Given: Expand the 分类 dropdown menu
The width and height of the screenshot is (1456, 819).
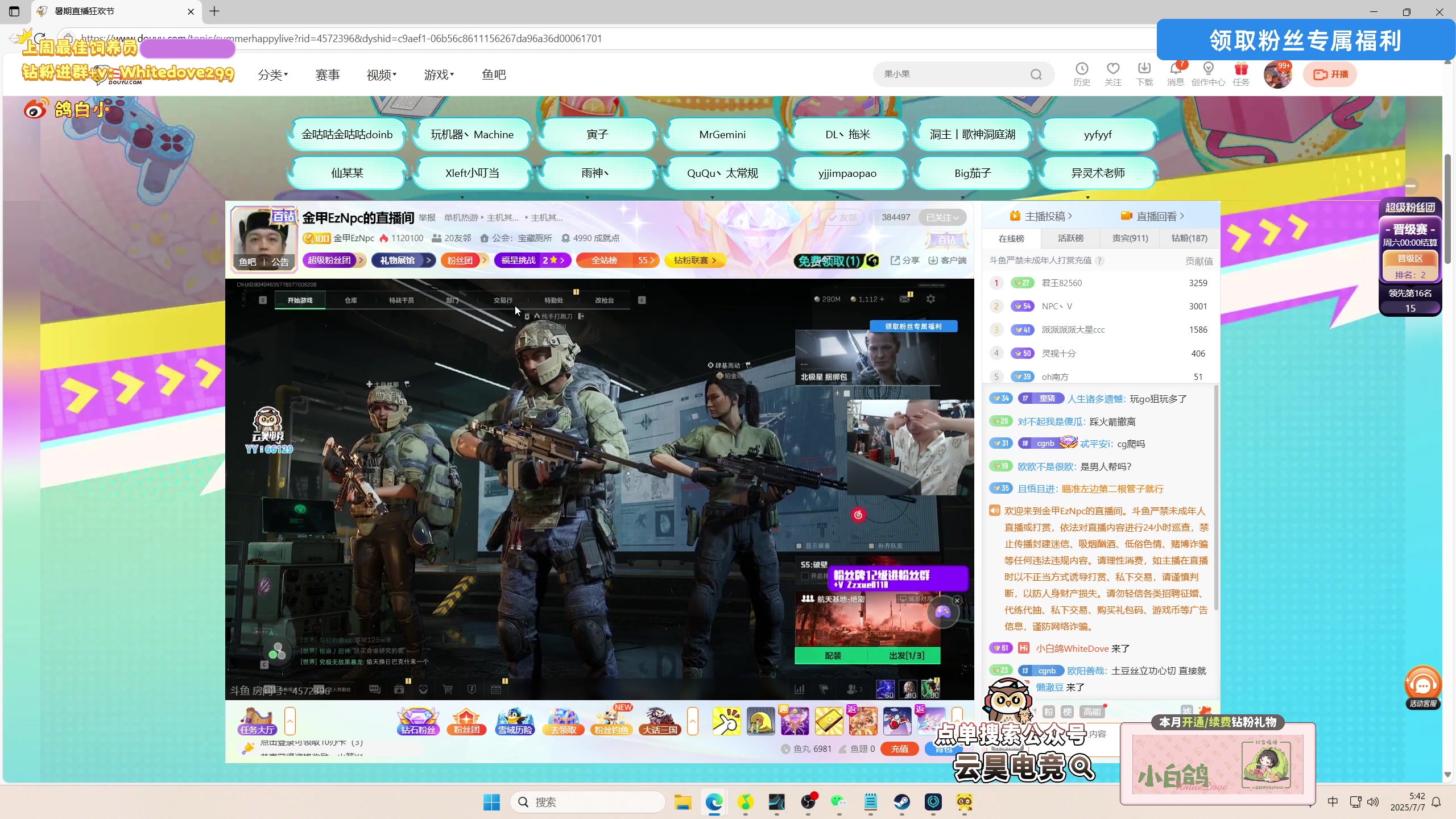Looking at the screenshot, I should click(x=273, y=75).
